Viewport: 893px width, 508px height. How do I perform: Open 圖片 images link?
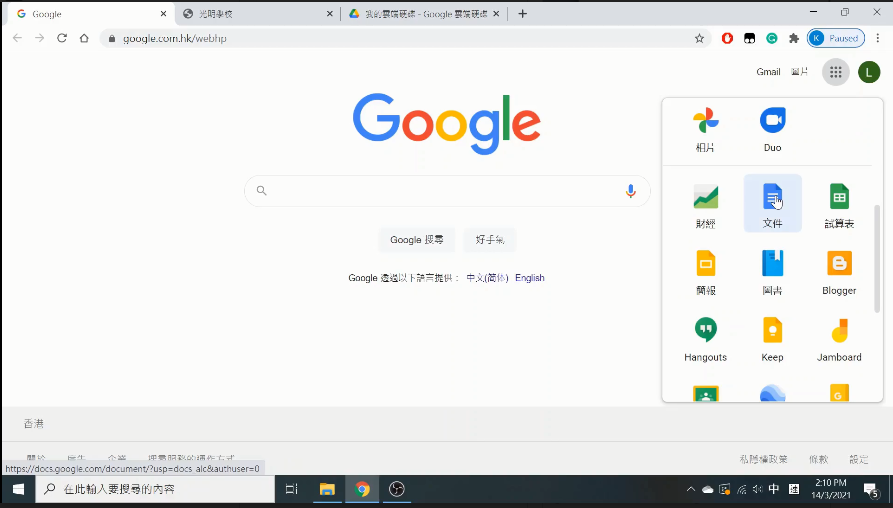click(799, 72)
